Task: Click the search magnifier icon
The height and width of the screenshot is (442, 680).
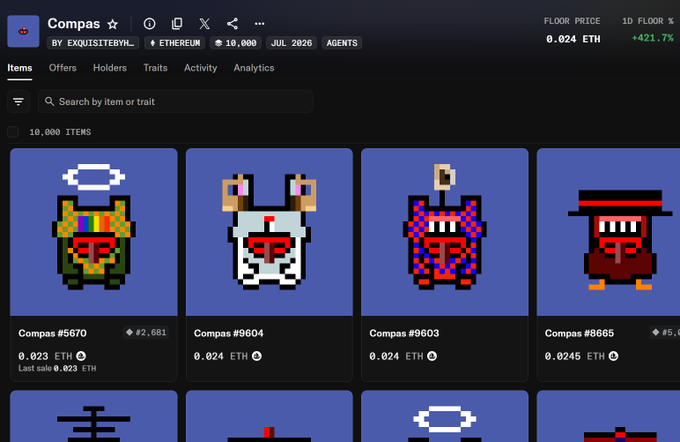Action: pos(49,101)
